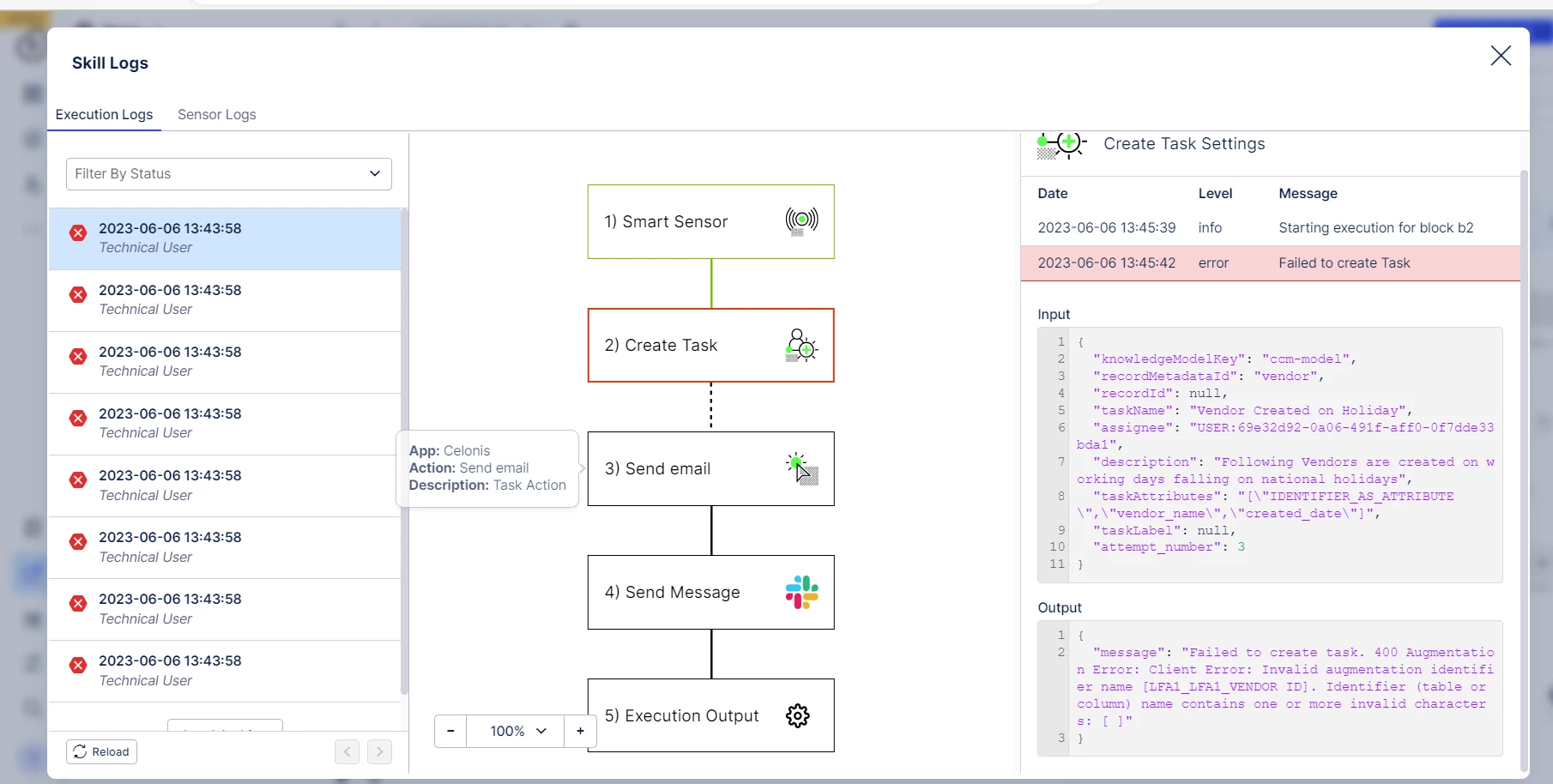Click the 'info' level cell

(x=1210, y=227)
